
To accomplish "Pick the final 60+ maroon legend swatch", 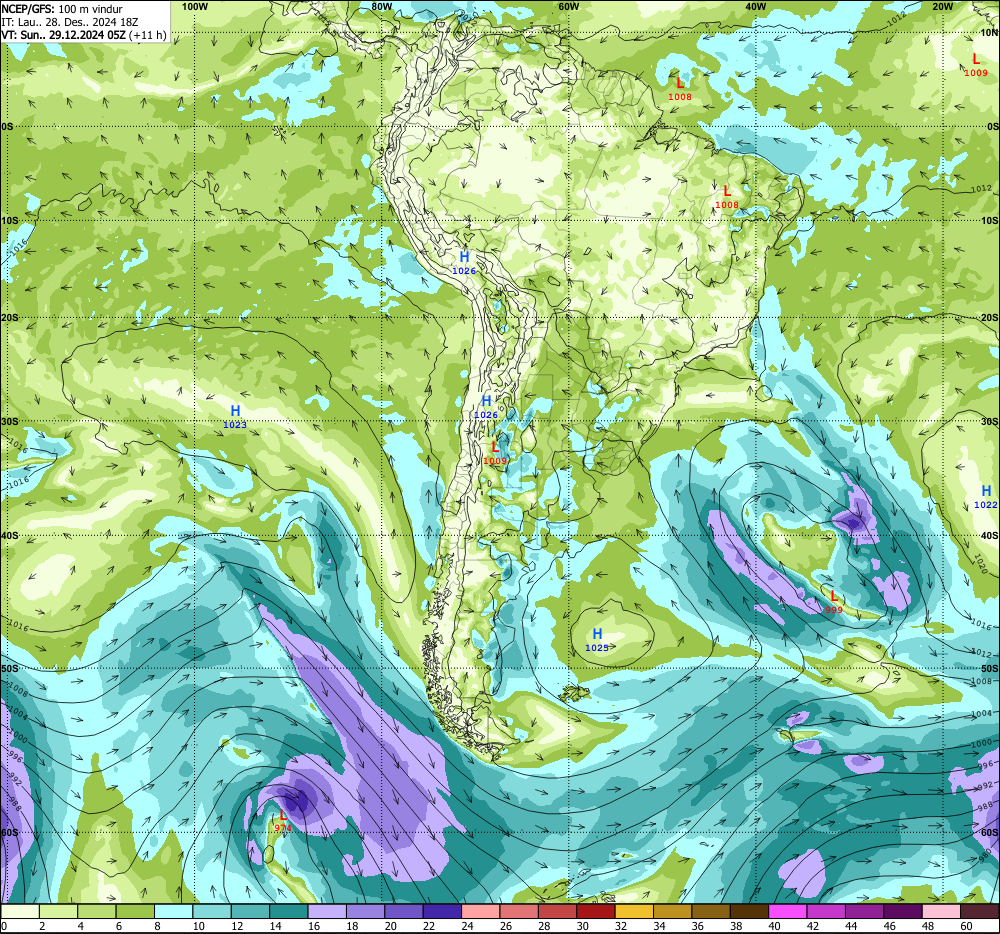I will click(x=980, y=912).
